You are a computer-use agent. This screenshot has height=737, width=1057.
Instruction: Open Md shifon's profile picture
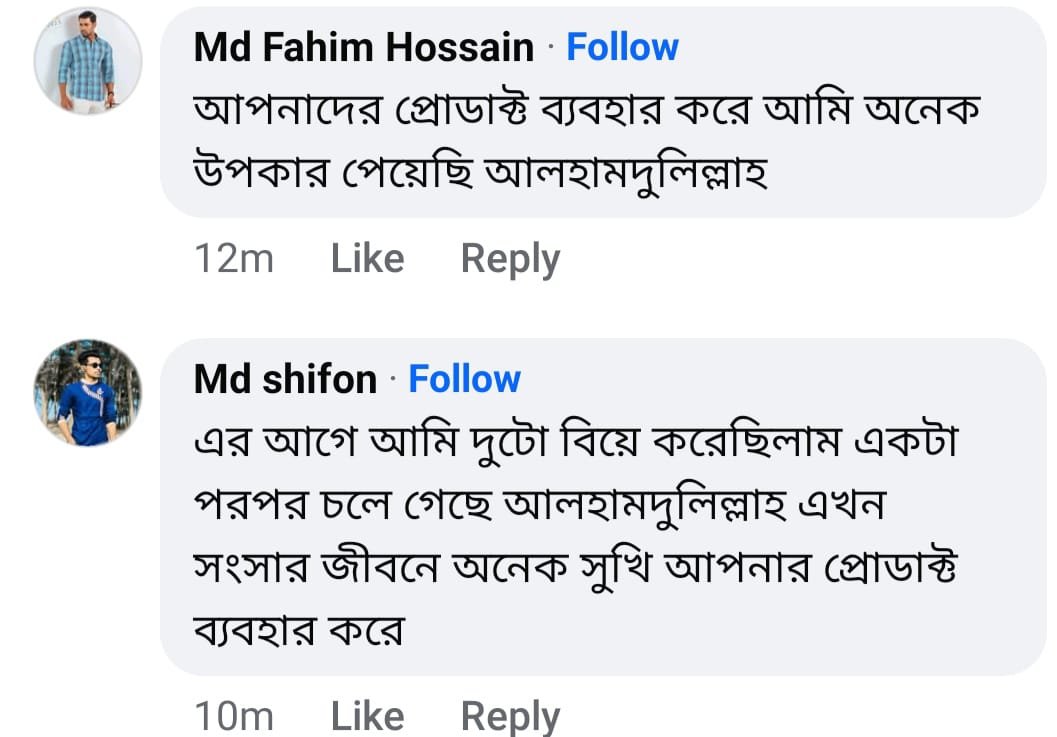pyautogui.click(x=88, y=392)
